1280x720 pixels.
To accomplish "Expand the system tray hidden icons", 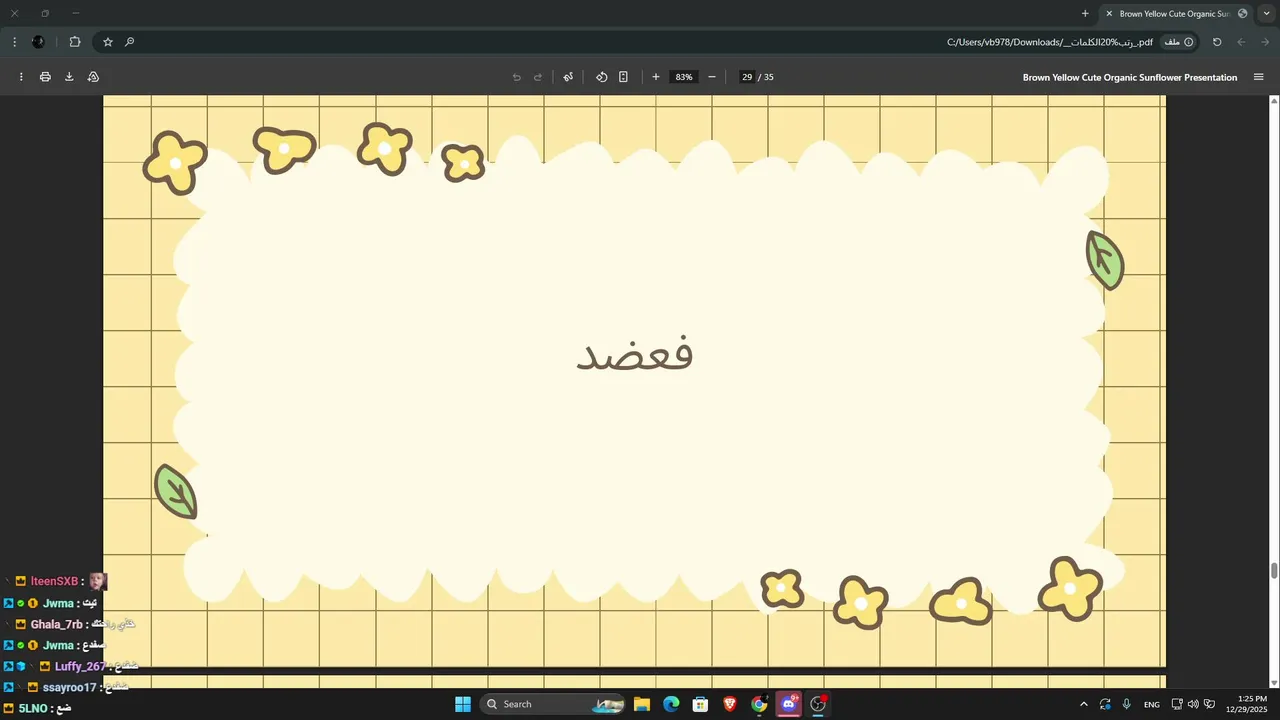I will (x=1084, y=704).
